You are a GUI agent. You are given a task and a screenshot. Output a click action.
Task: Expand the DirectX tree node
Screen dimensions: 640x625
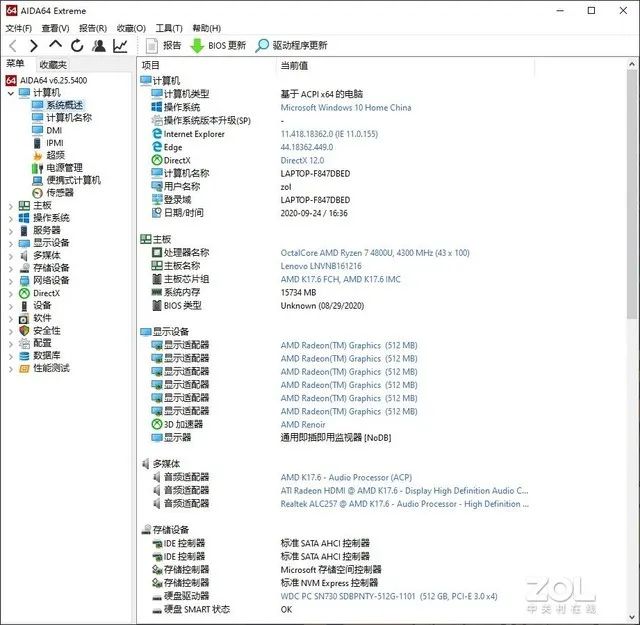pos(11,294)
